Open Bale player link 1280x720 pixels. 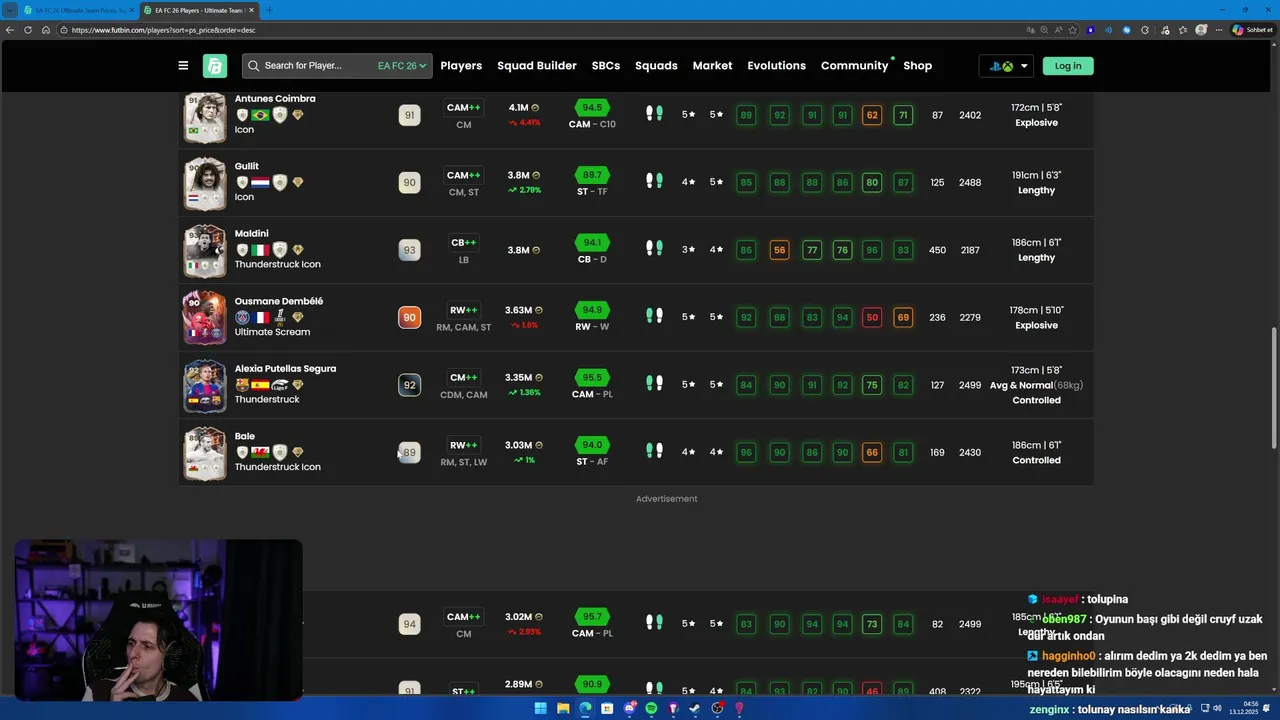(245, 436)
